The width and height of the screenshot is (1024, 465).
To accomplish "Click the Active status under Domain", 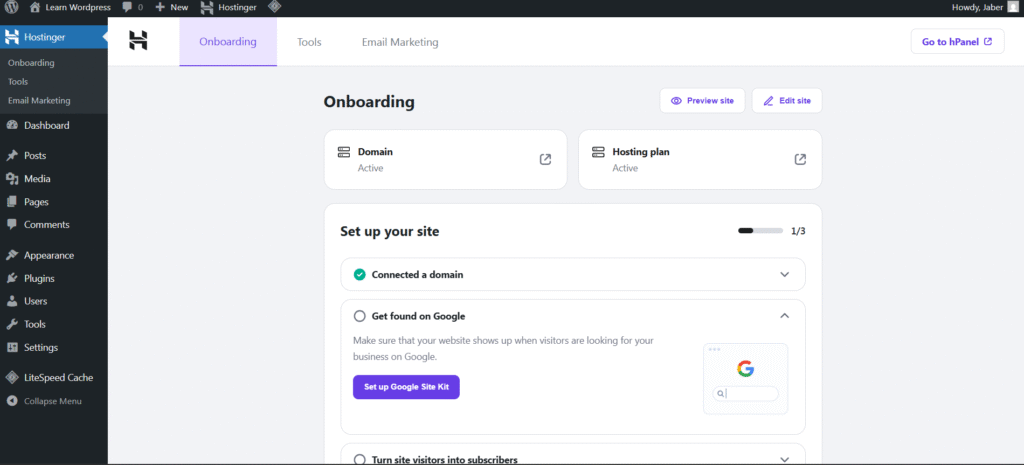I will [370, 168].
